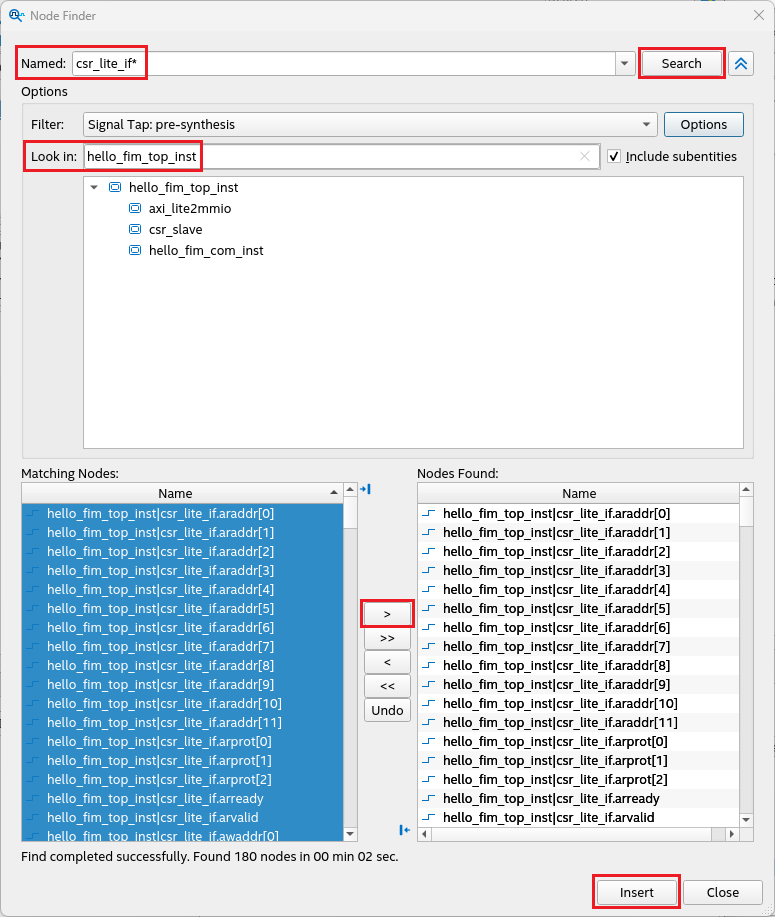The height and width of the screenshot is (917, 775).
Task: Click the Nodes Found Name column header
Action: (579, 493)
